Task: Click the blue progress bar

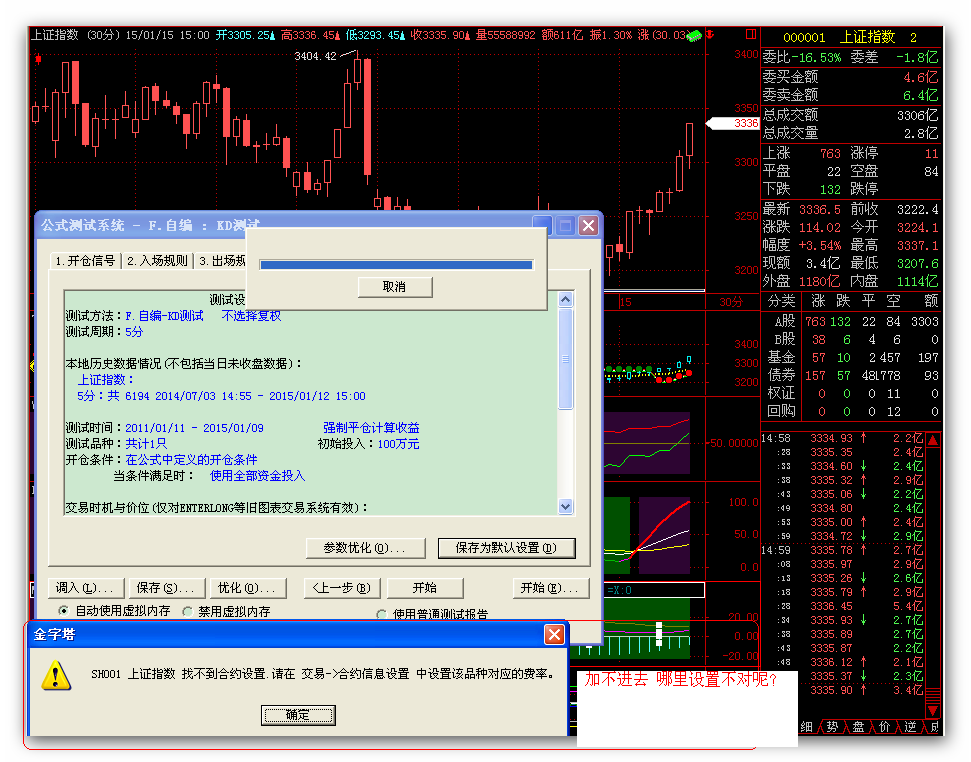Action: 396,265
